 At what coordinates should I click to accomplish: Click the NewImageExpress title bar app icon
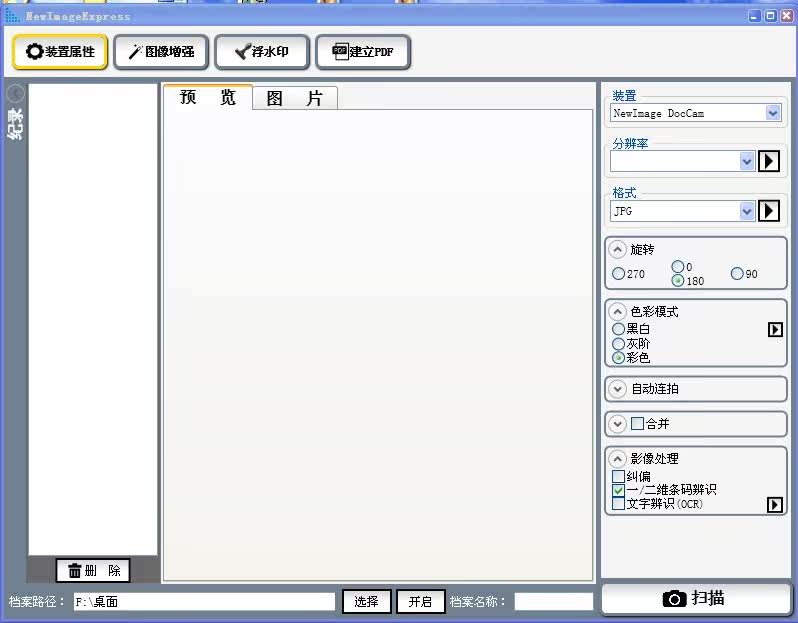click(x=12, y=16)
